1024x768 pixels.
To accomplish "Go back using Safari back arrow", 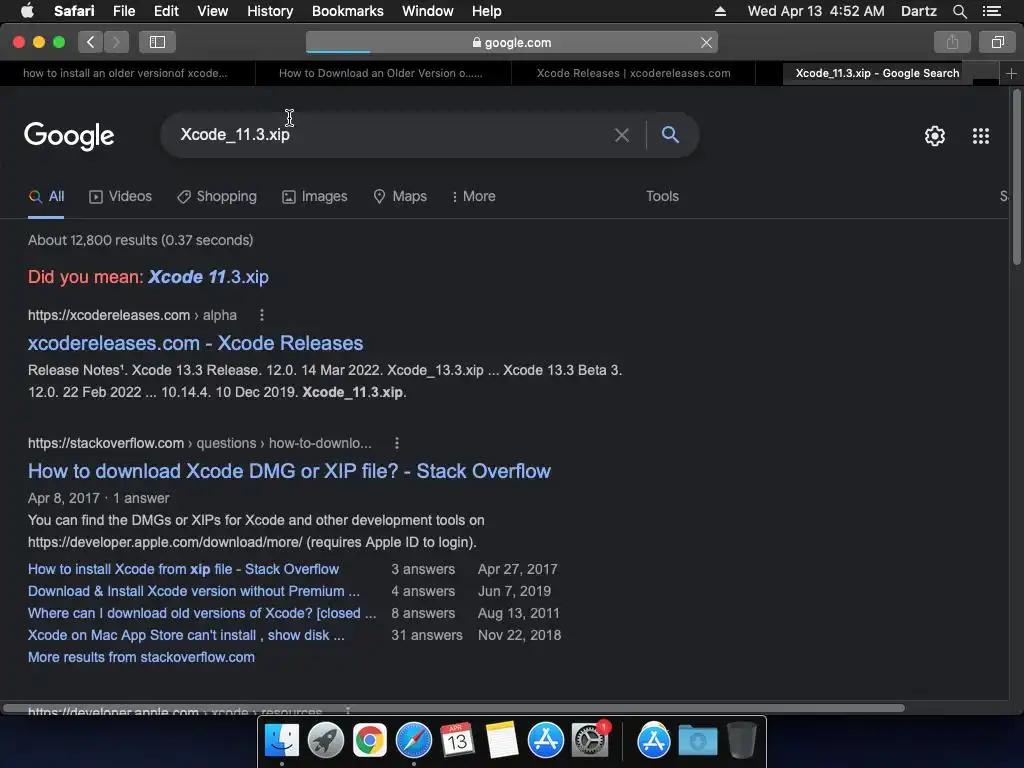I will click(91, 42).
